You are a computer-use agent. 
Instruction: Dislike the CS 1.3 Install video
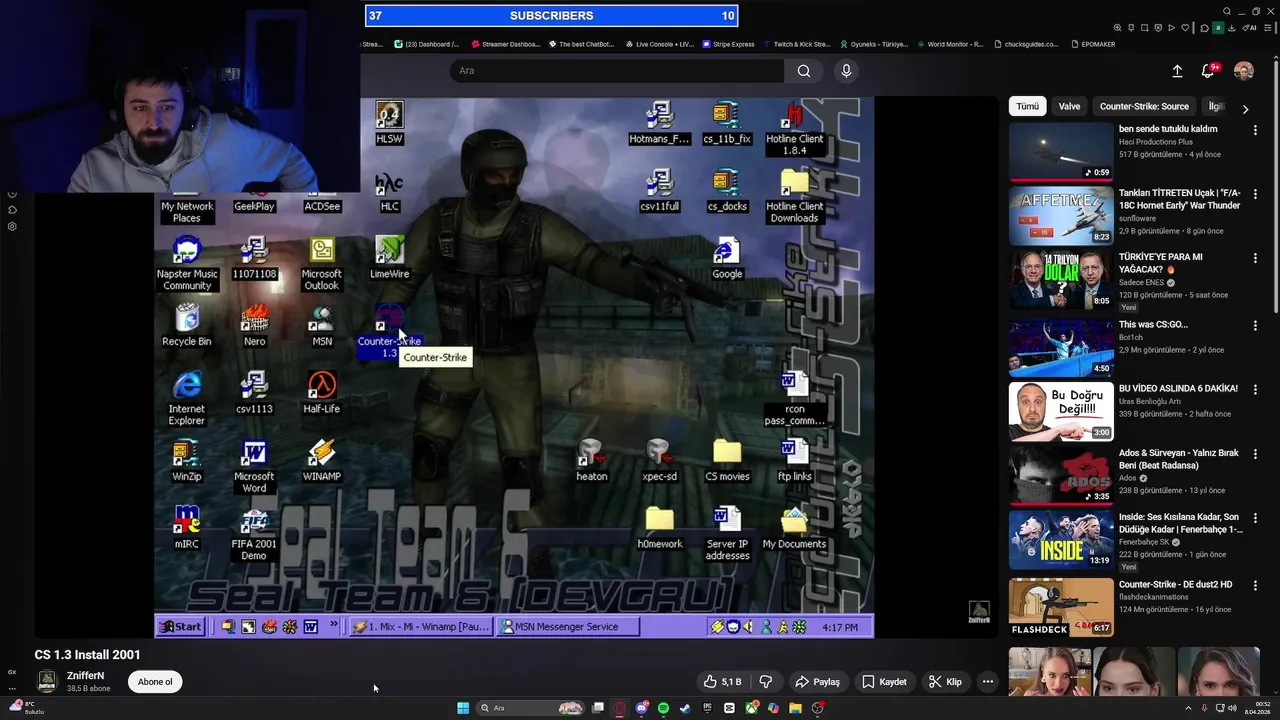[766, 682]
